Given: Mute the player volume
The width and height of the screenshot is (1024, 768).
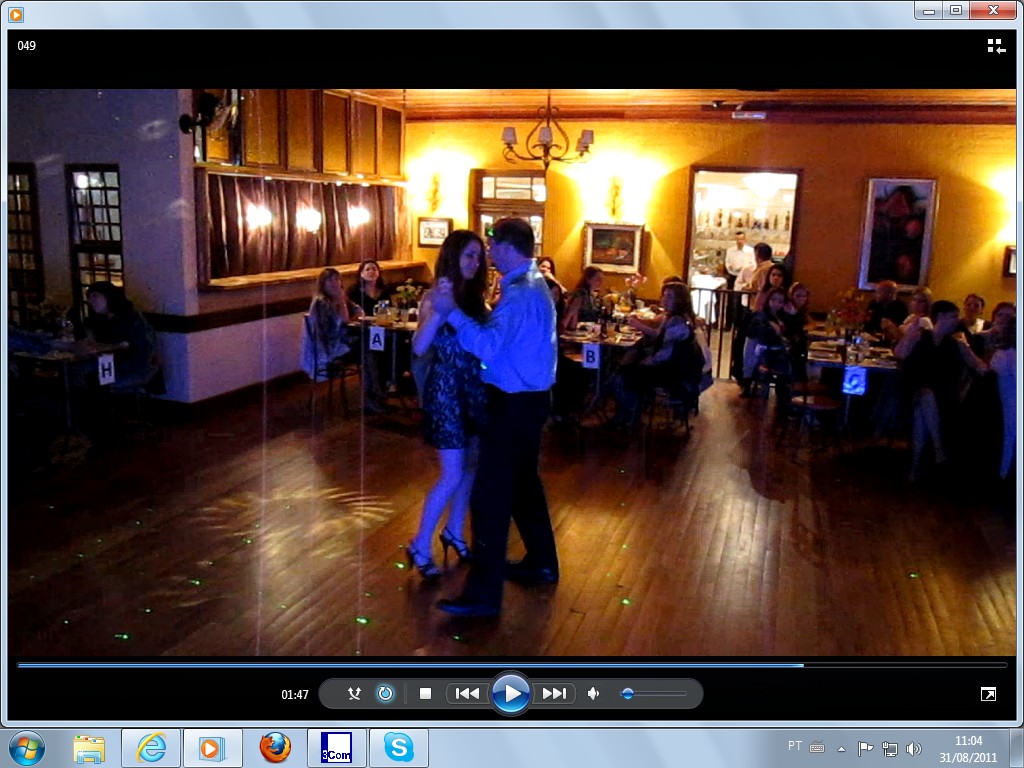Looking at the screenshot, I should click(x=593, y=693).
